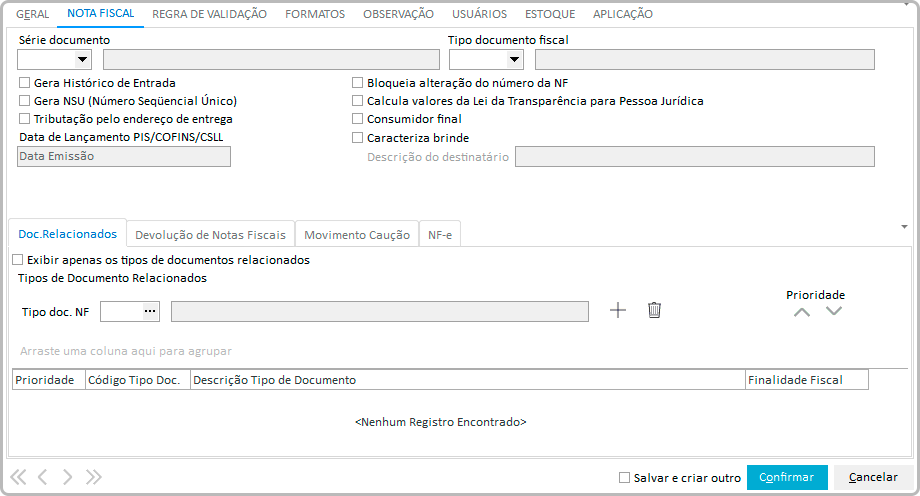Toggle Exibir apenas os tipos de documentos relacionados

pyautogui.click(x=18, y=259)
